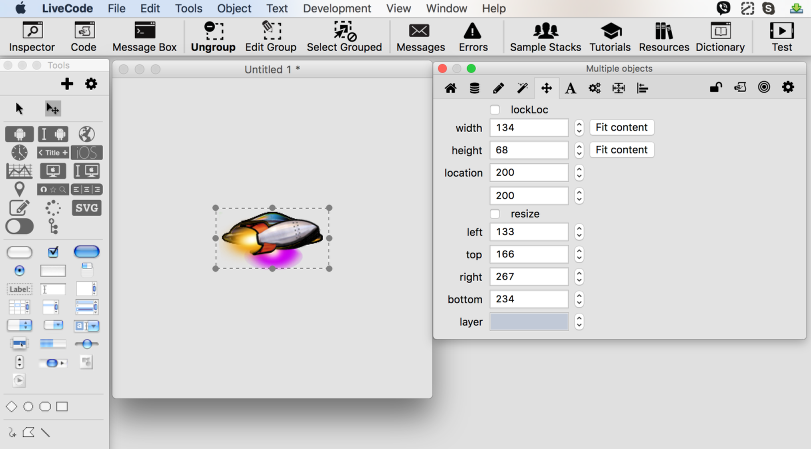Click Edit Group in the toolbar
Viewport: 811px width, 449px height.
coord(271,37)
